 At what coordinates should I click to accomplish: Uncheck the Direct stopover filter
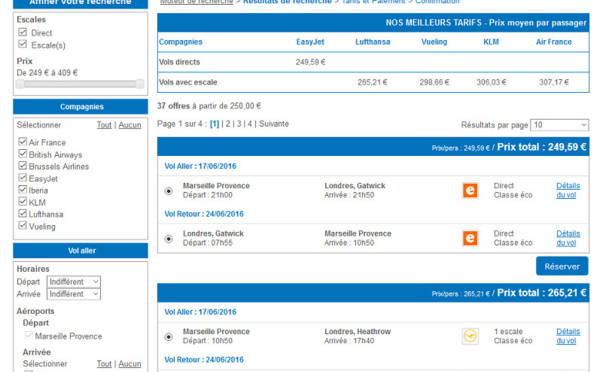pyautogui.click(x=23, y=32)
